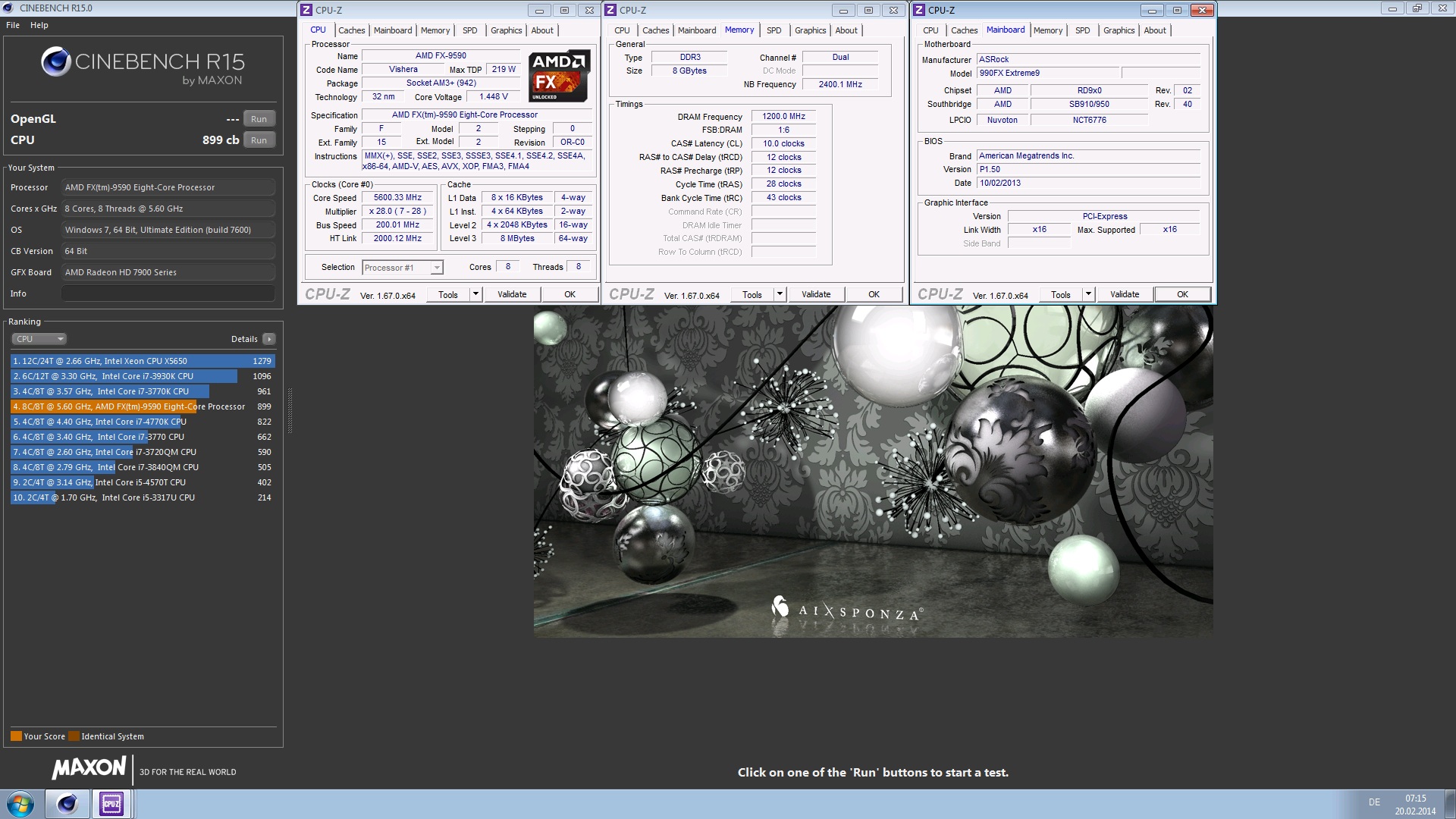Click the Info input field
The image size is (1456, 819).
[168, 293]
